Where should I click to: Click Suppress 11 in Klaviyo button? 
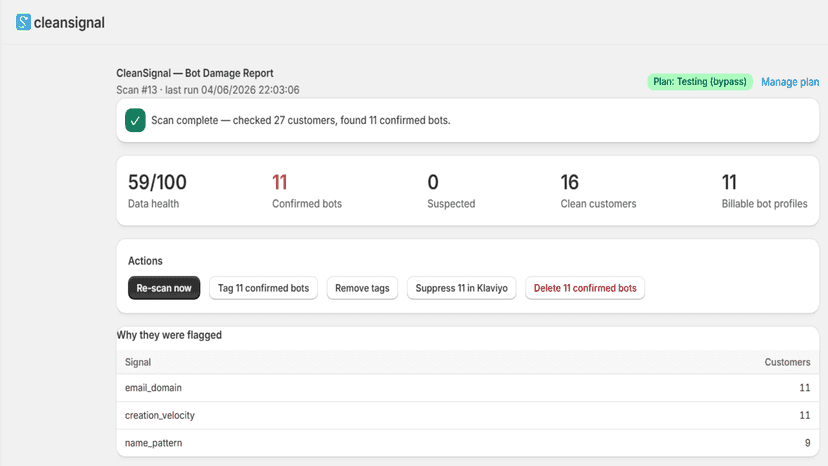point(461,288)
